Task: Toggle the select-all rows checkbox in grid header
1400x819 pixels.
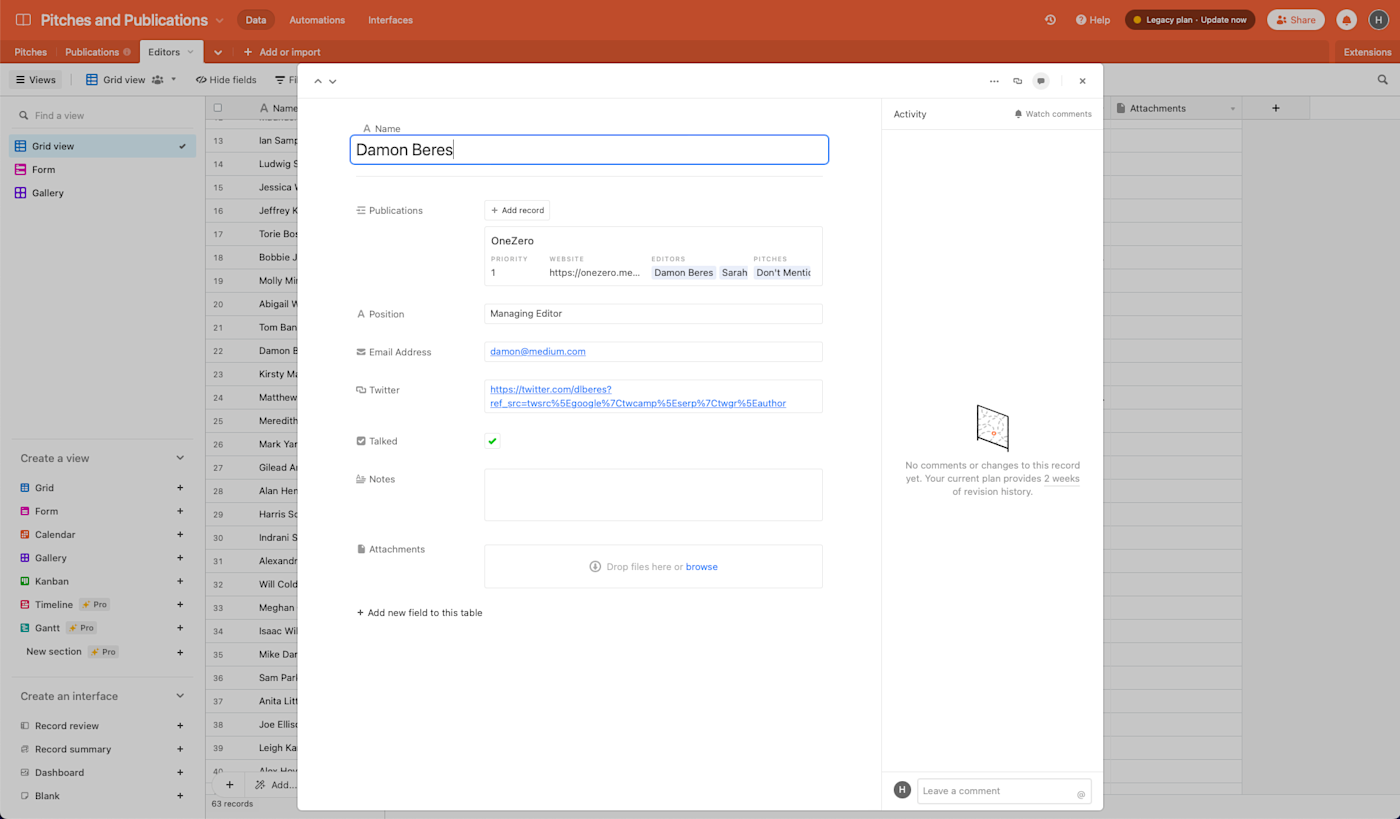Action: pyautogui.click(x=218, y=108)
